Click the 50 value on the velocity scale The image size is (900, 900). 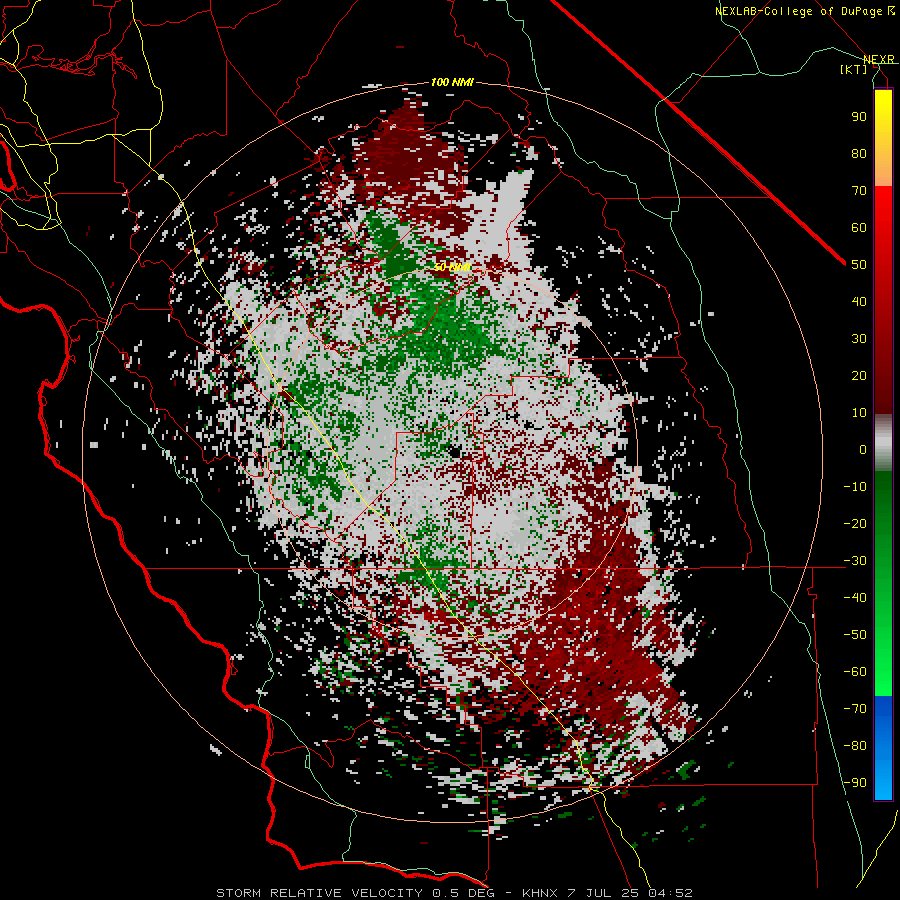tap(859, 265)
